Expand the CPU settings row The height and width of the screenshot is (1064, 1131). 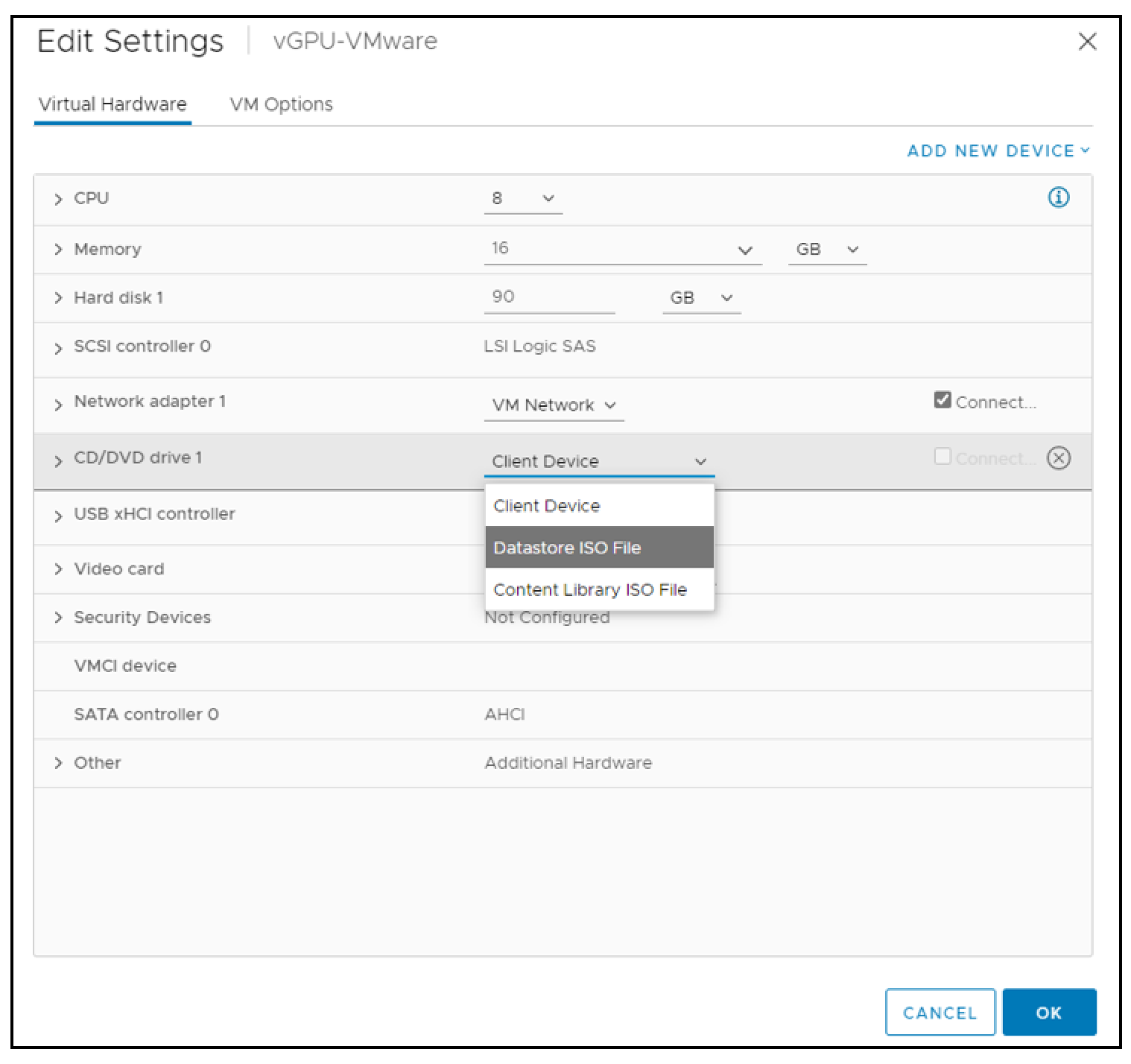tap(59, 198)
